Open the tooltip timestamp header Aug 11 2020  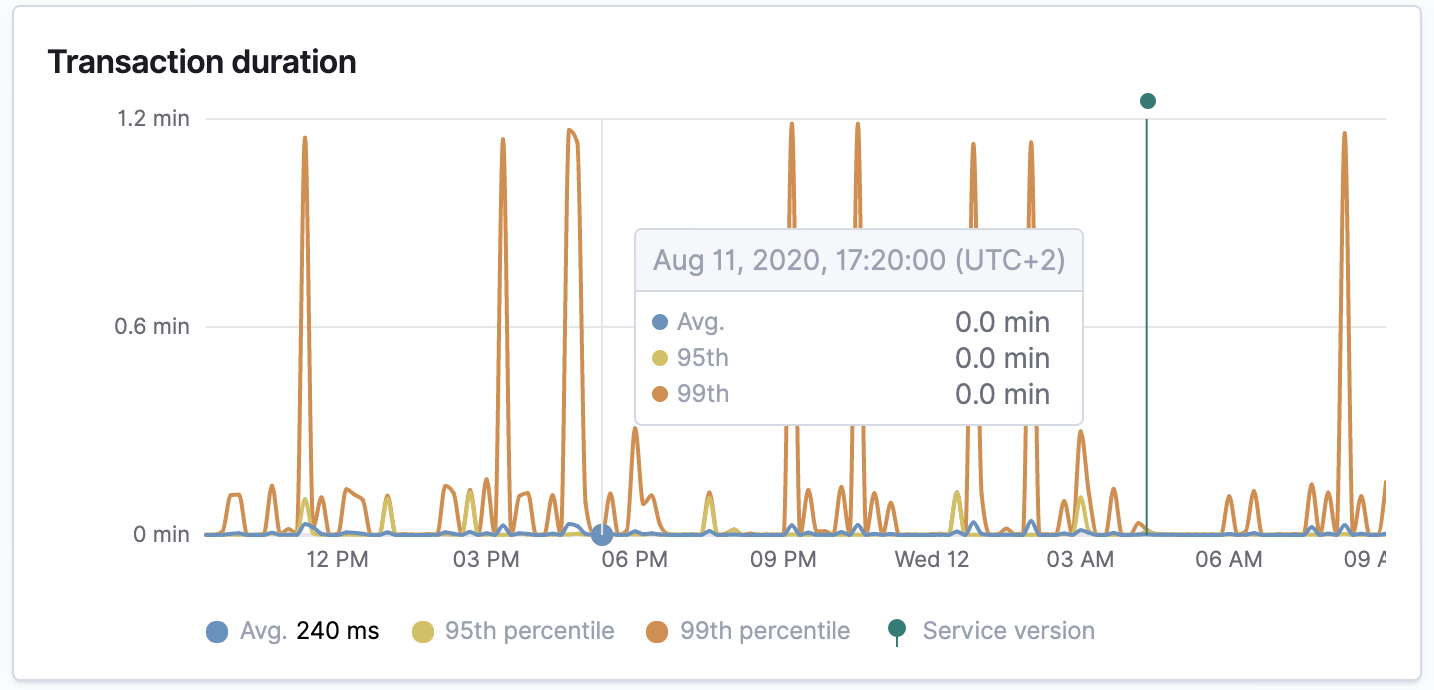click(858, 258)
